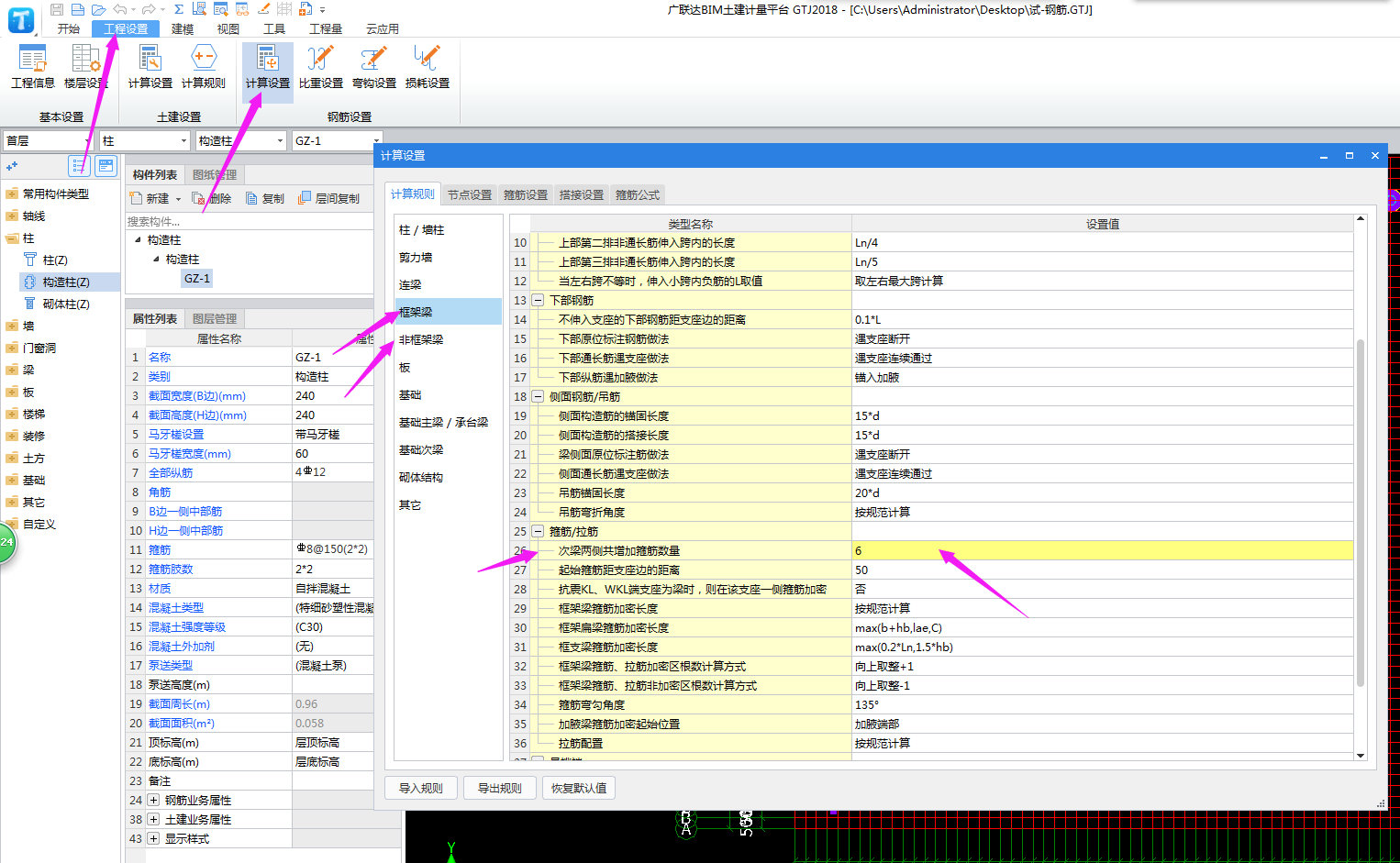Click the new file icon in quick access bar
Image resolution: width=1400 pixels, height=863 pixels.
tap(77, 9)
